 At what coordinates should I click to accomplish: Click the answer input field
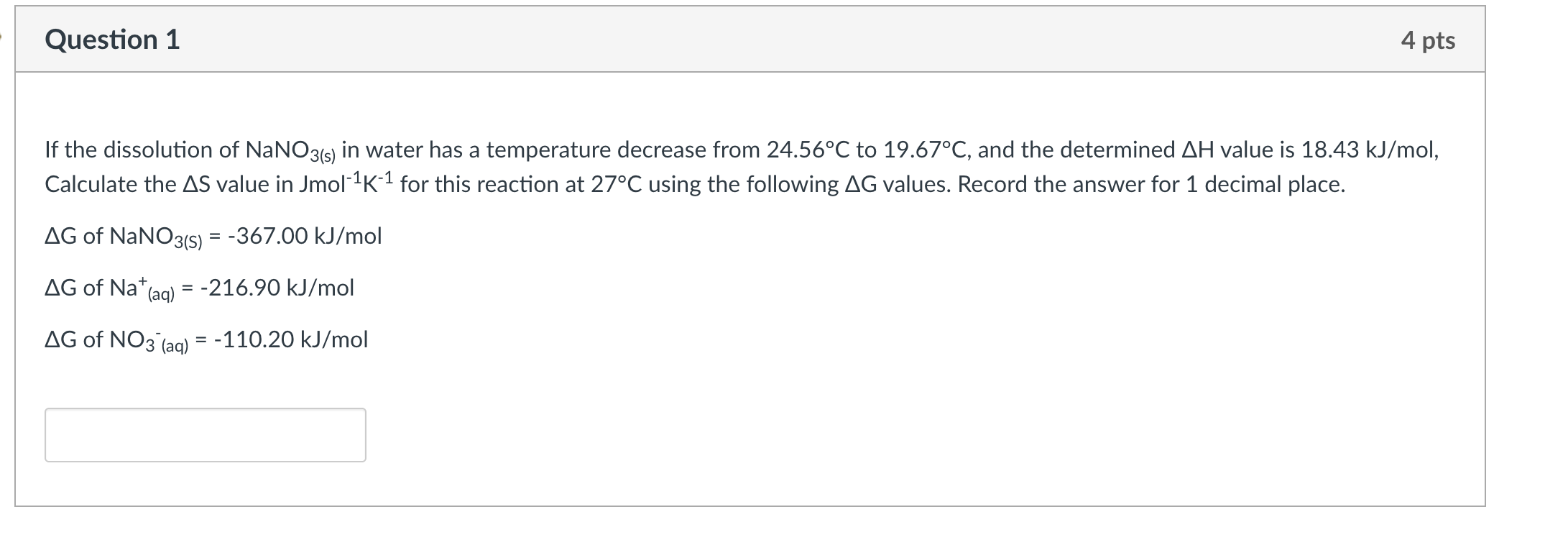pyautogui.click(x=205, y=435)
